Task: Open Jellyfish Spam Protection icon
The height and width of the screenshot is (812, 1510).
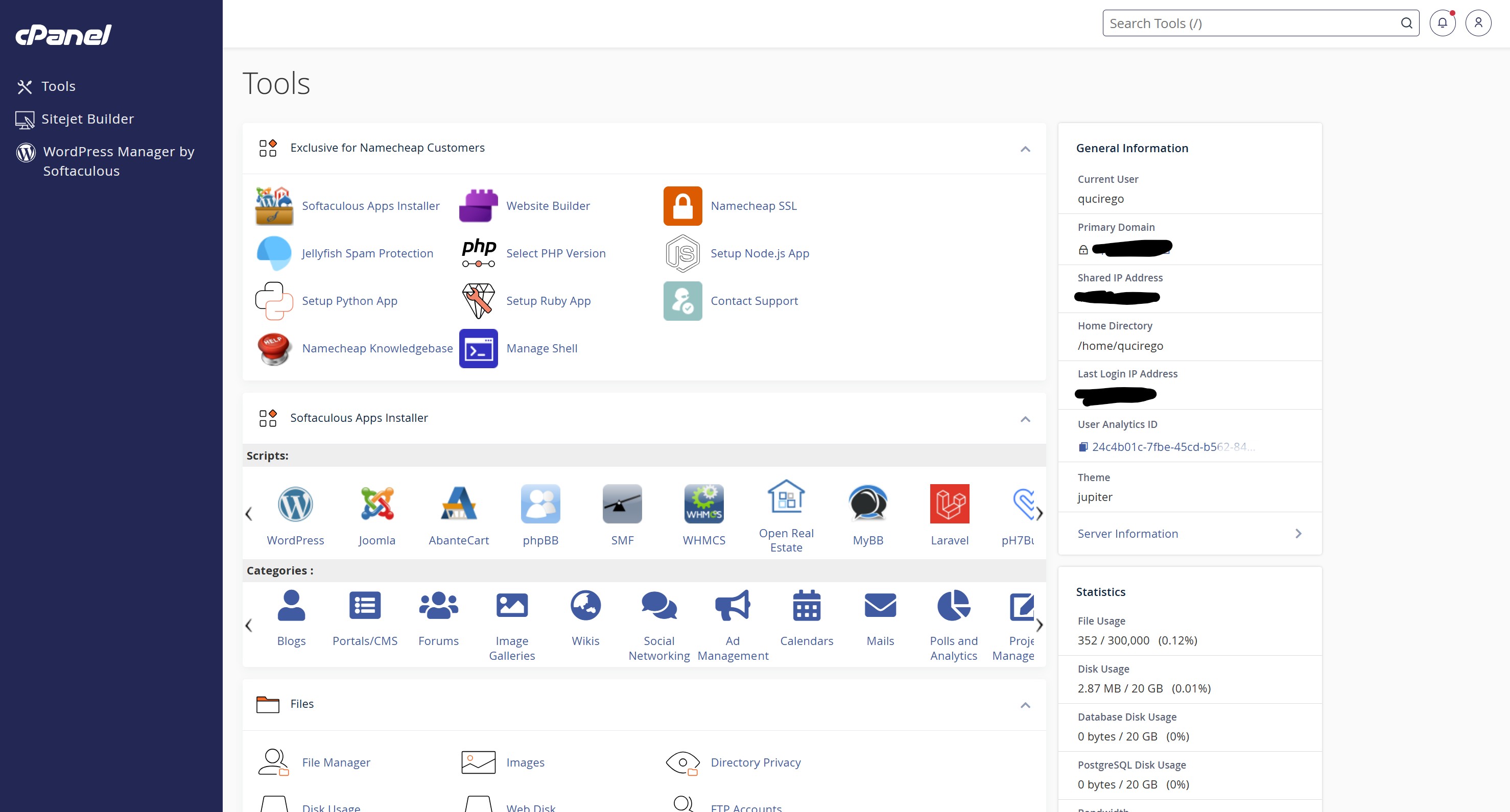Action: click(x=273, y=253)
